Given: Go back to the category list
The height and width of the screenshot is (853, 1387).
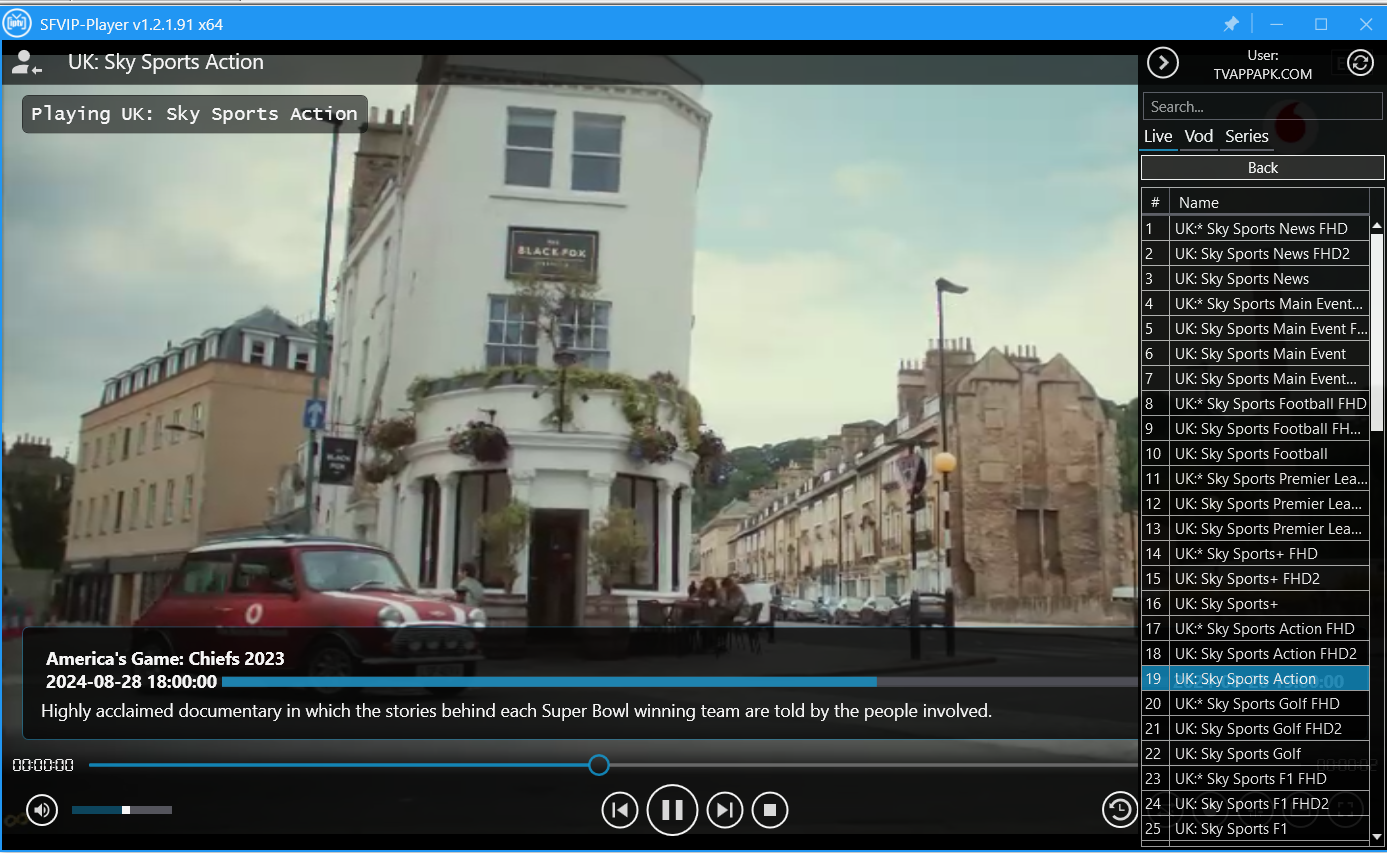Looking at the screenshot, I should (1262, 168).
